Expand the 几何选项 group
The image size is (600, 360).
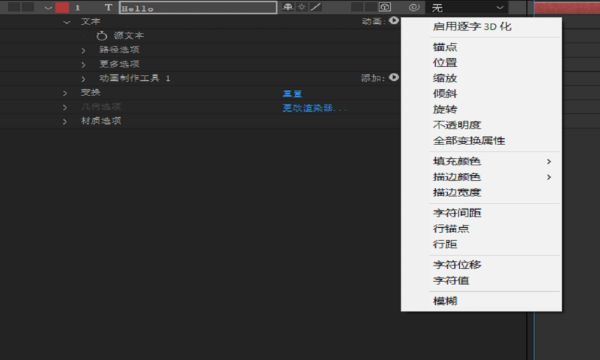point(65,107)
